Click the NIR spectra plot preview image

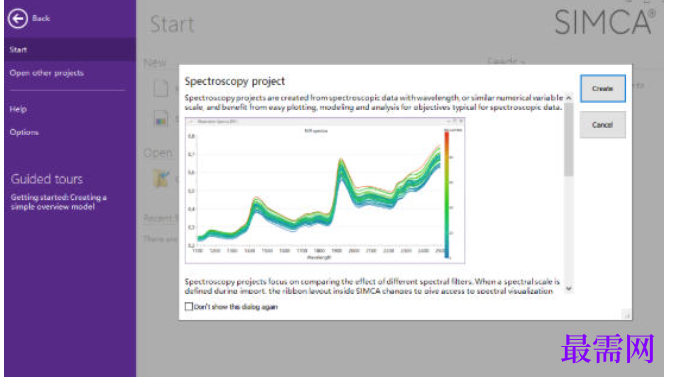325,190
